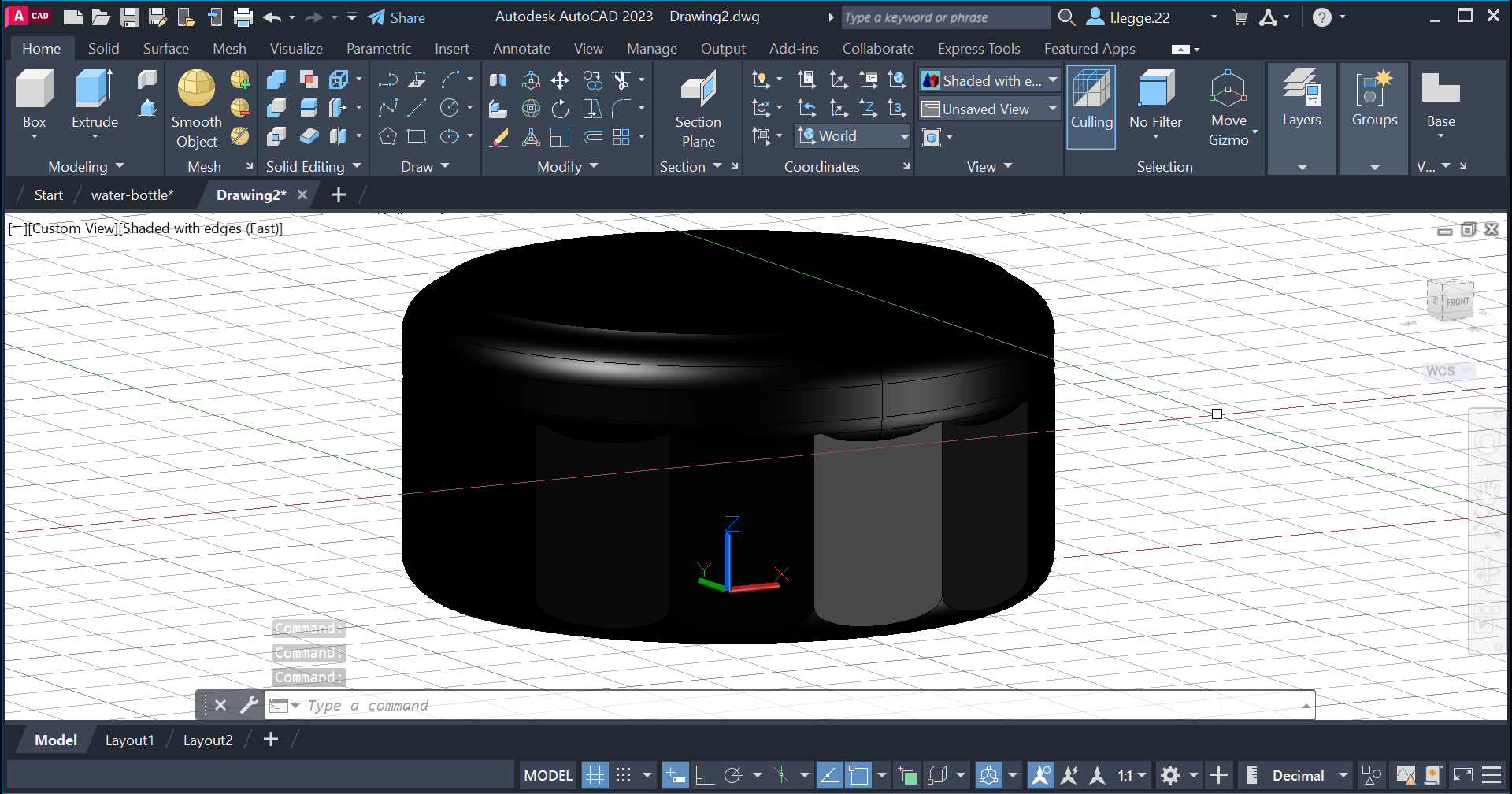This screenshot has height=794, width=1512.
Task: Select the solid Union icon
Action: point(276,80)
